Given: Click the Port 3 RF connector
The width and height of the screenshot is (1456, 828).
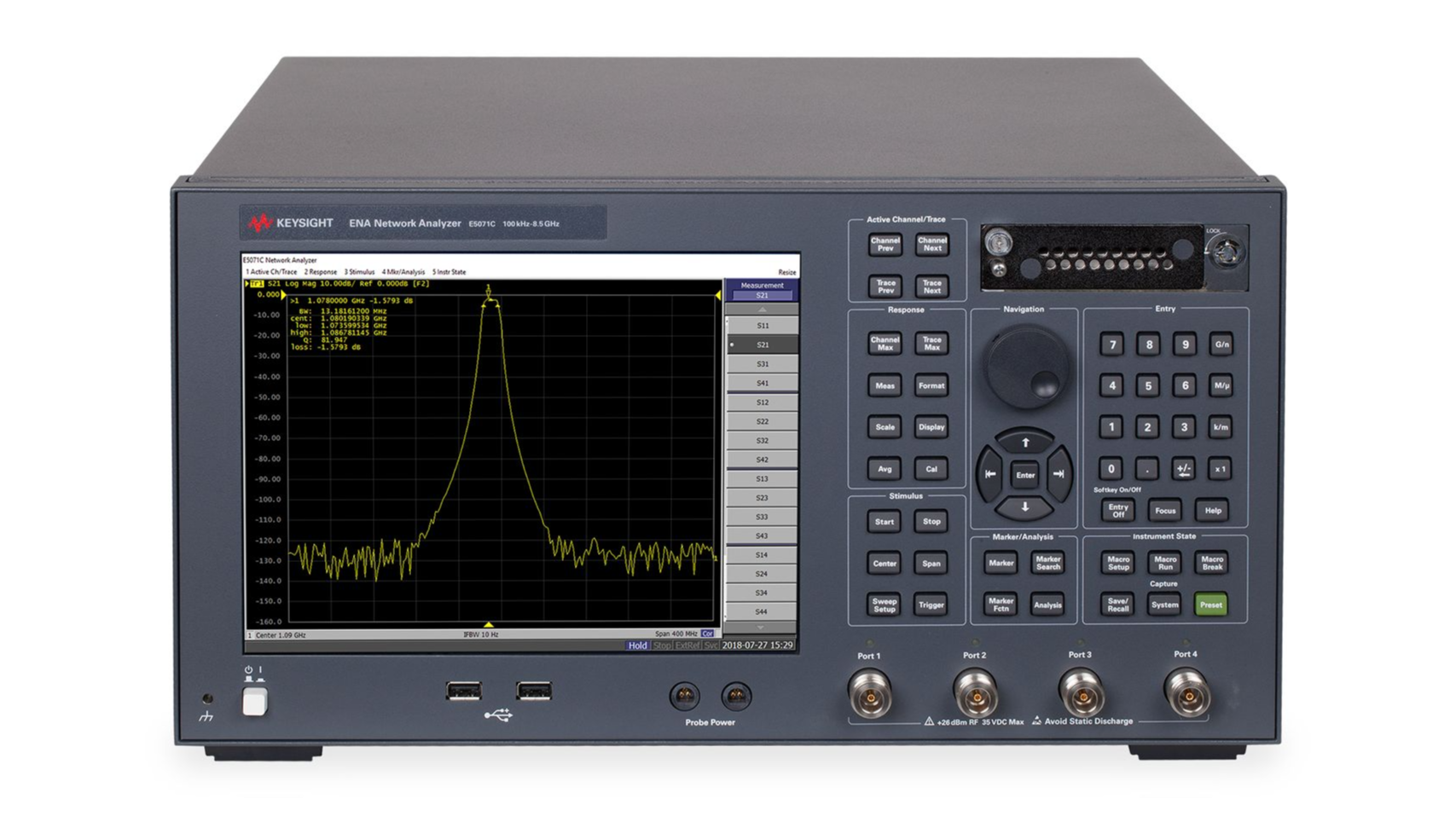Looking at the screenshot, I should pos(1082,692).
